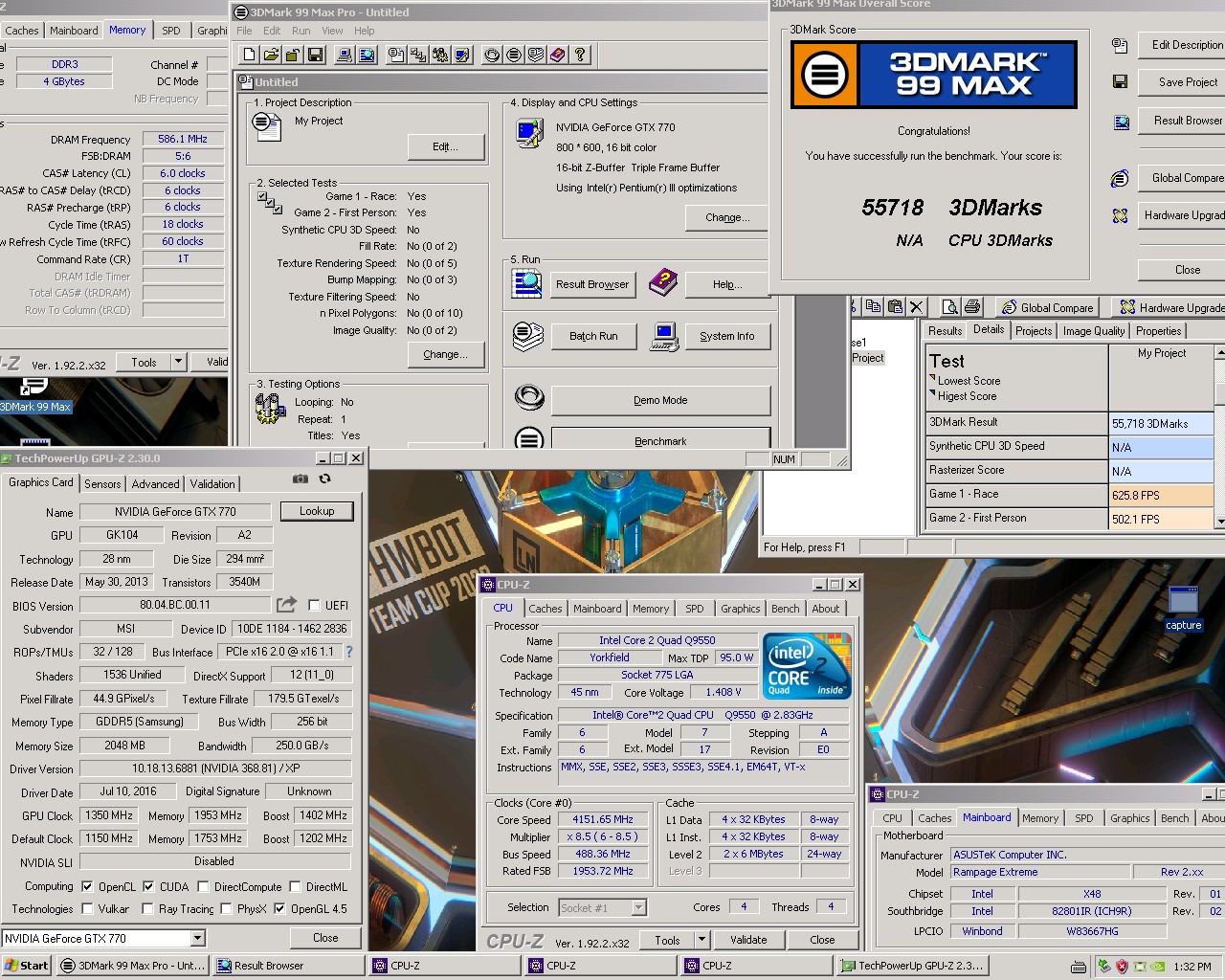Toggle the CUDA checkbox
The image size is (1225, 980).
148,886
